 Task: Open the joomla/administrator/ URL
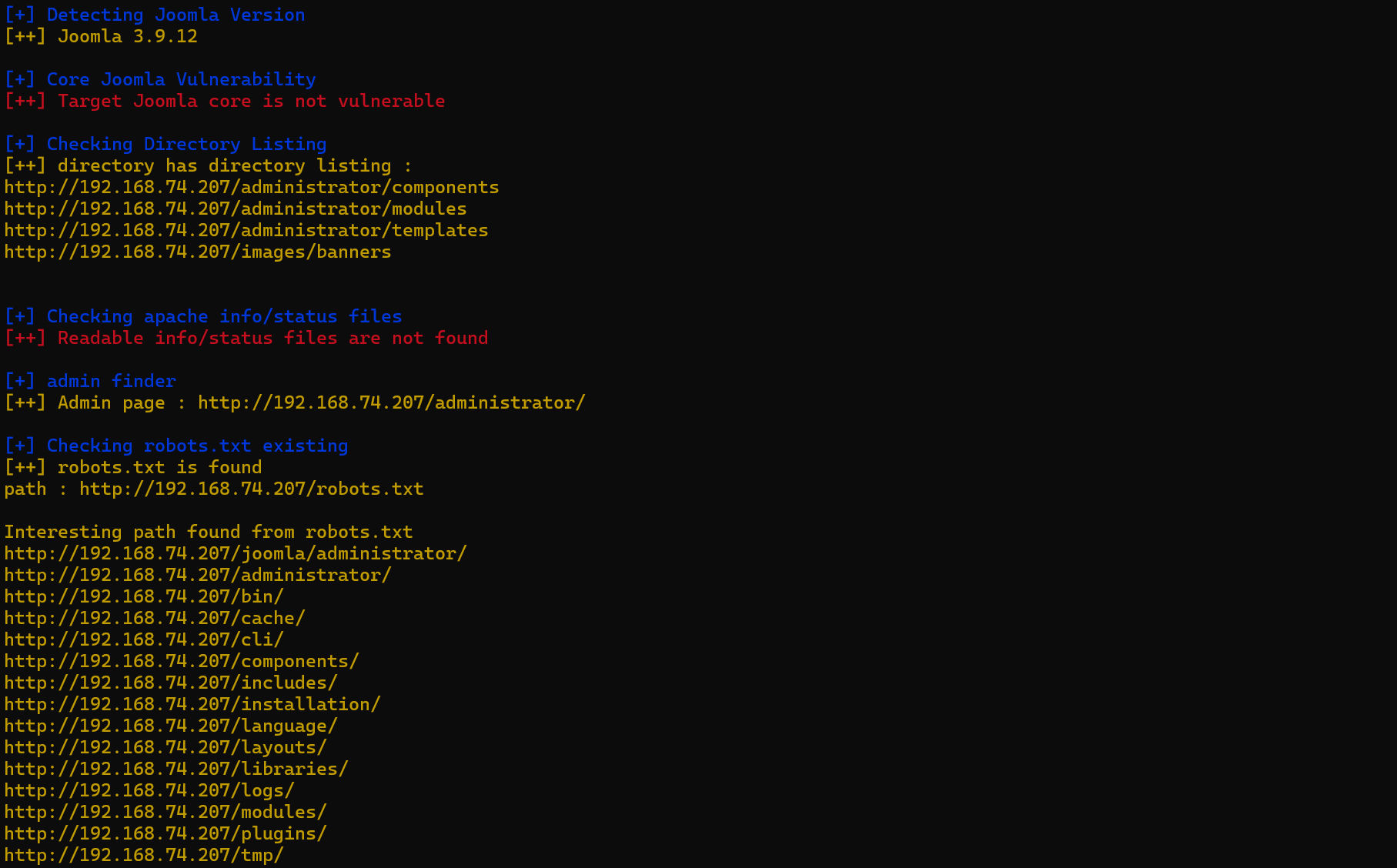(236, 553)
